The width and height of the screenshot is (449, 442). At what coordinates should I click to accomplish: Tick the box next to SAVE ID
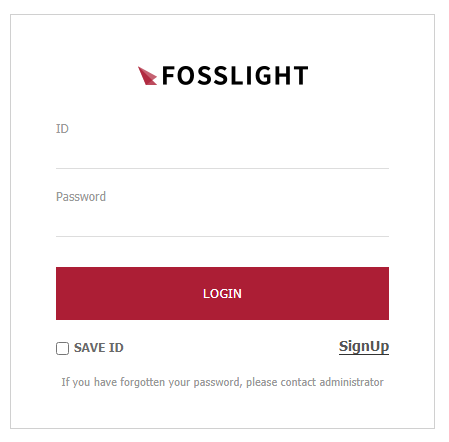[x=62, y=348]
